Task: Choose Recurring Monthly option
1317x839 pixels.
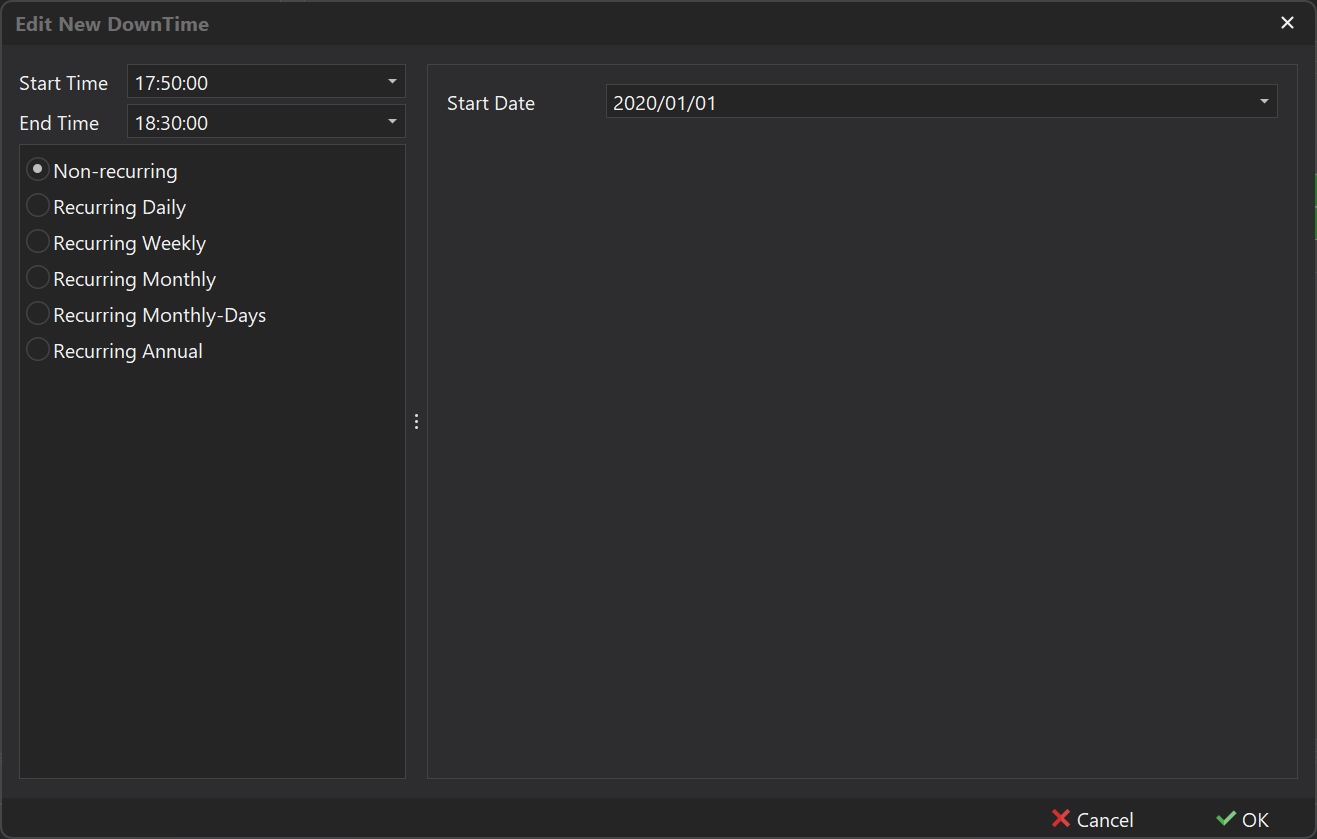Action: pyautogui.click(x=37, y=277)
